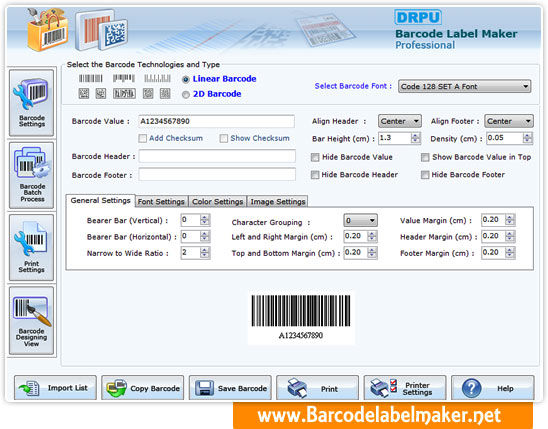
Task: Switch to the General Settings tab
Action: [100, 201]
